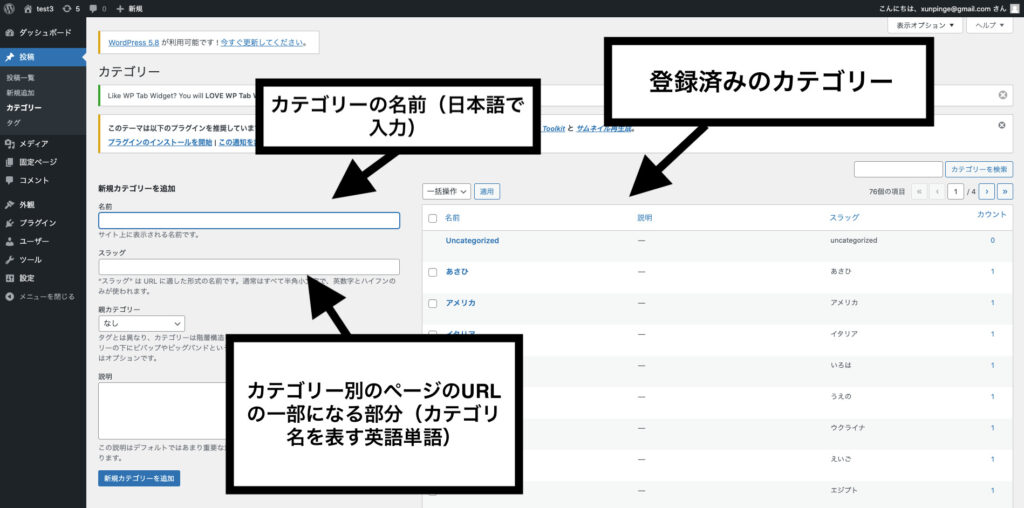1024x508 pixels.
Task: Open タグ in the sidebar submenu
Action: (13, 123)
